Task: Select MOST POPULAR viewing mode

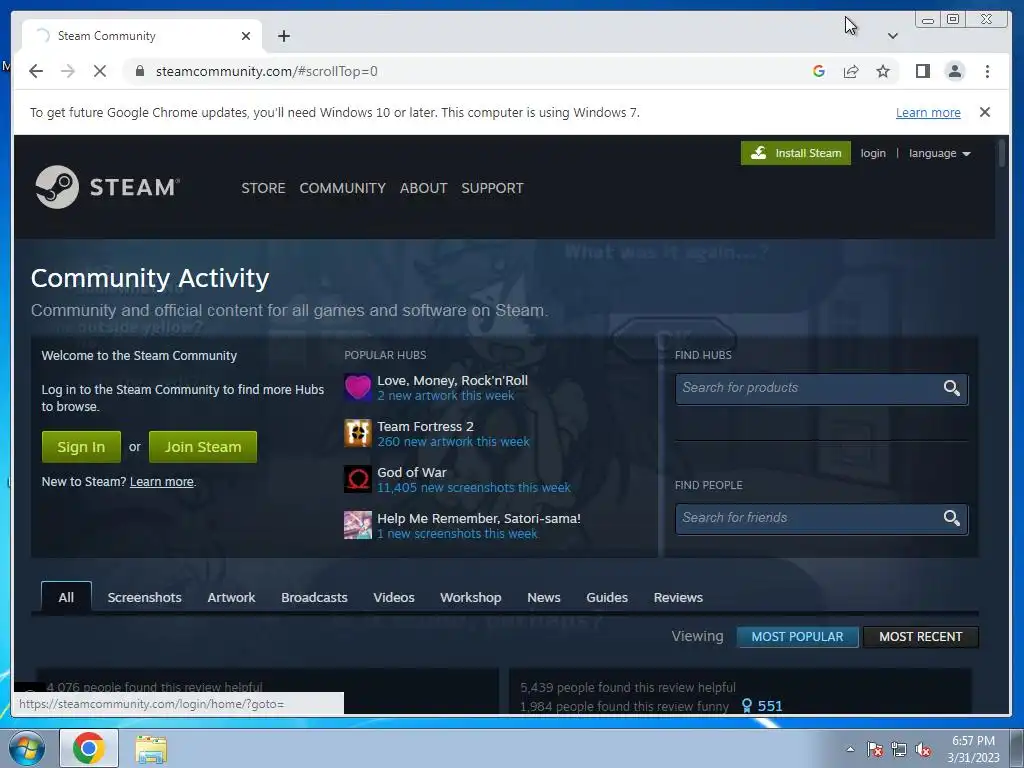Action: pos(797,637)
